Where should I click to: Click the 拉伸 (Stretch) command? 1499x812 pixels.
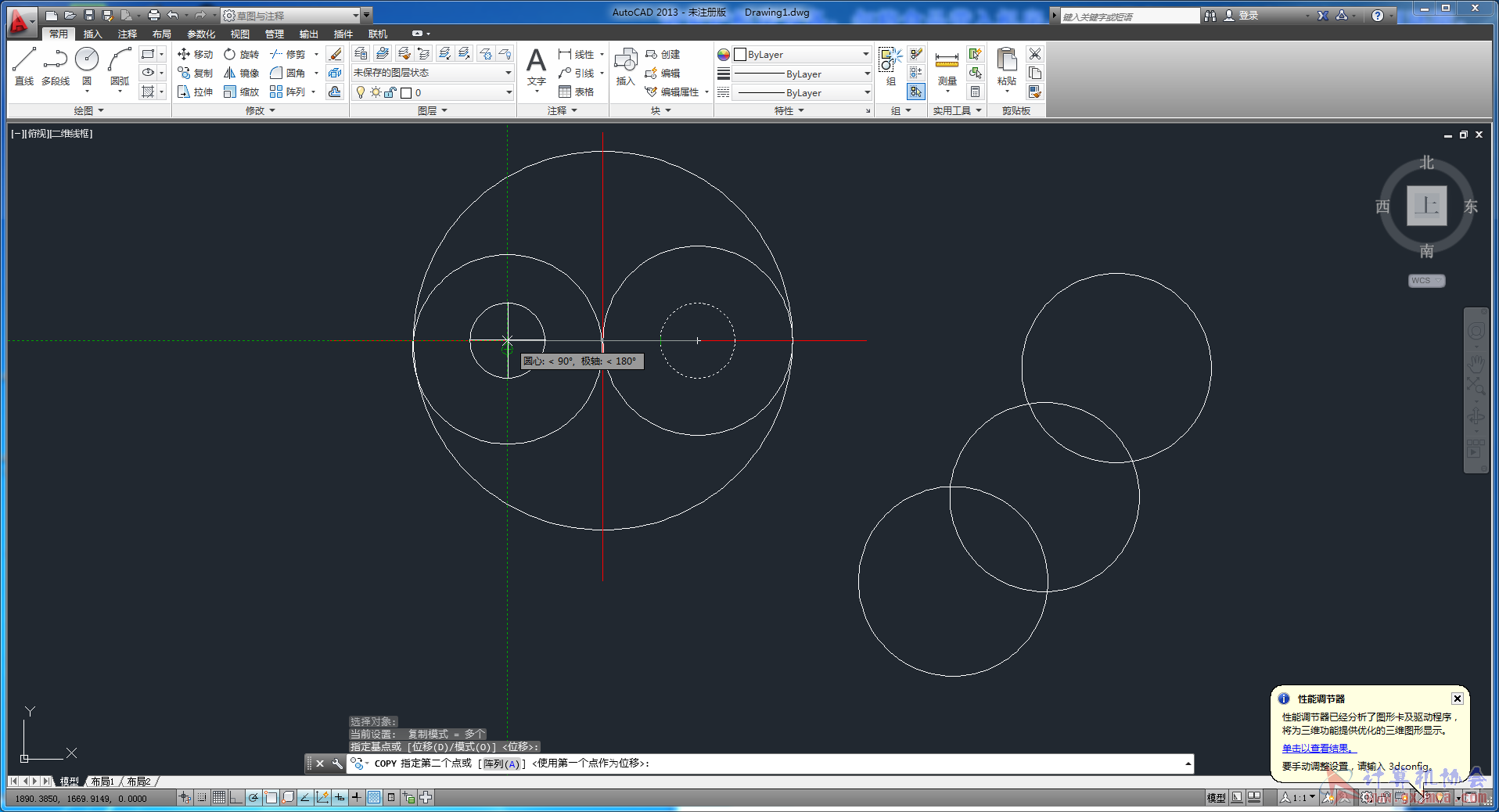point(195,92)
